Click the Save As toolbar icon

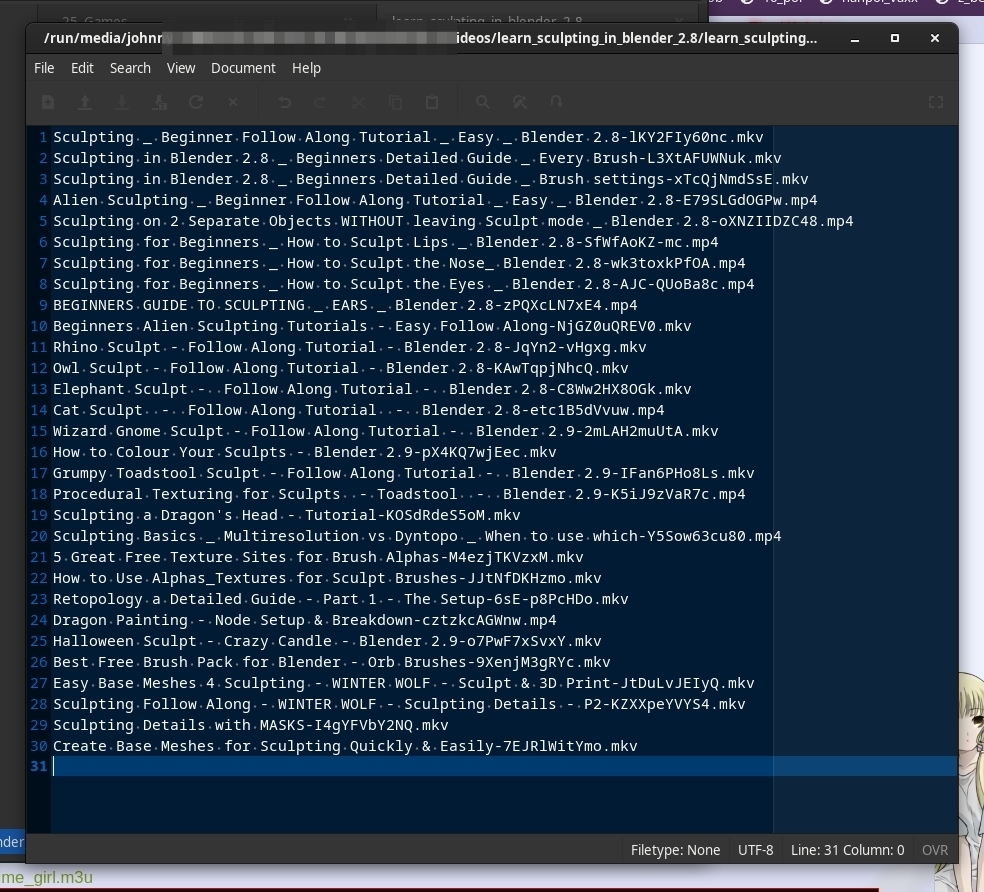pyautogui.click(x=159, y=102)
